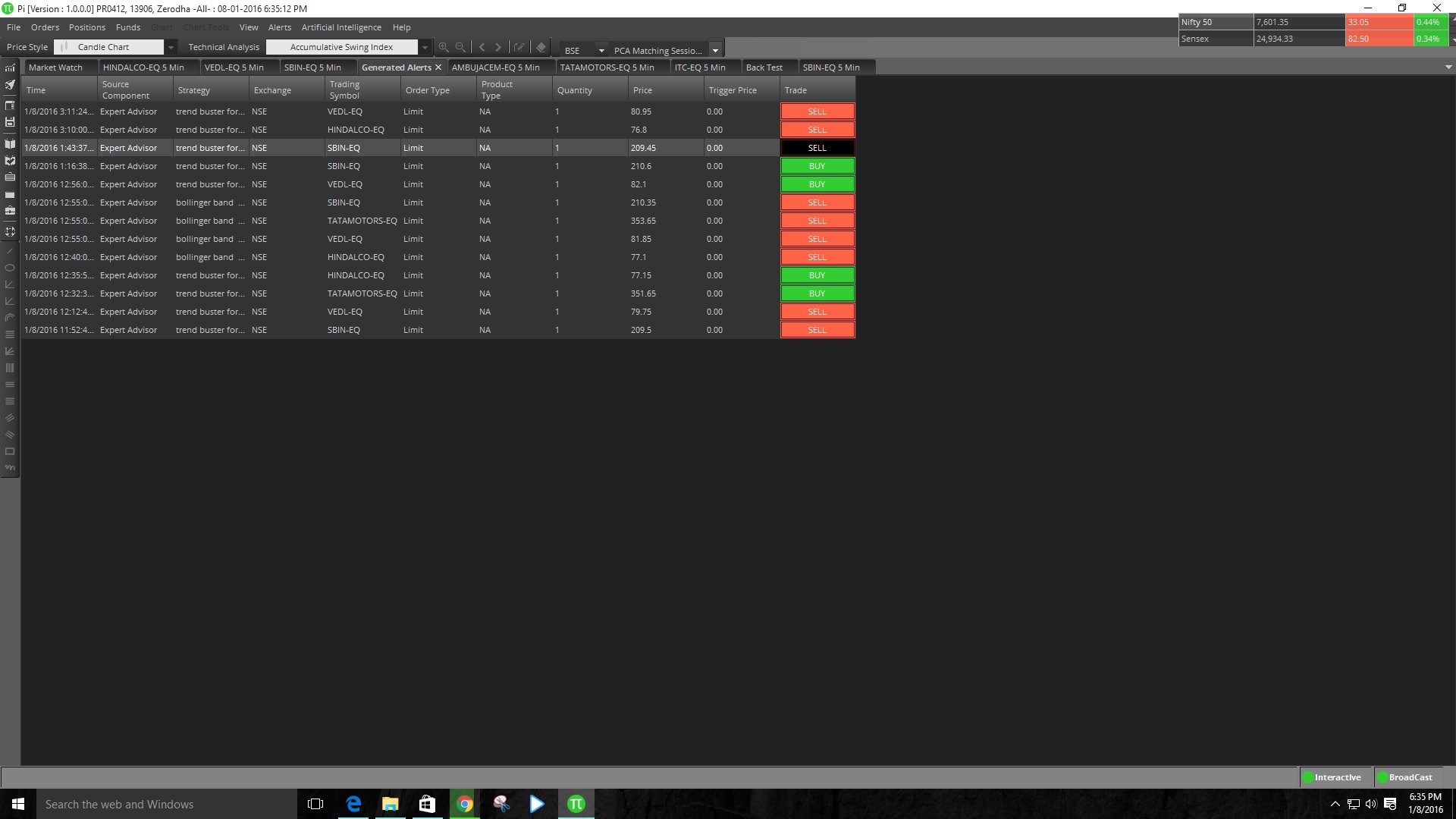Viewport: 1456px width, 819px height.
Task: Click the rocket launch icon in left sidebar
Action: 10,85
